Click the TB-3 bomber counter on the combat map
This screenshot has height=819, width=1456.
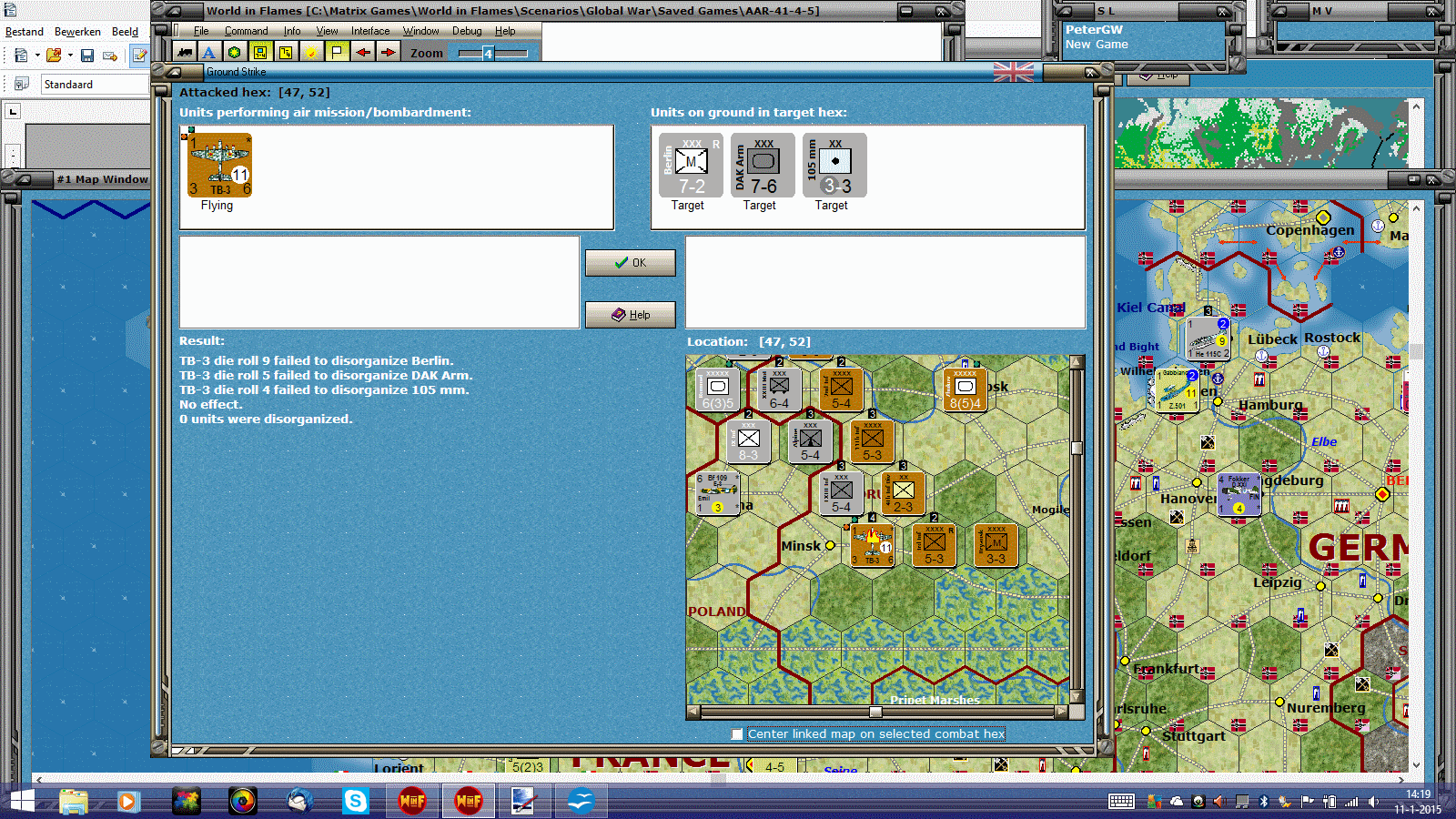873,545
